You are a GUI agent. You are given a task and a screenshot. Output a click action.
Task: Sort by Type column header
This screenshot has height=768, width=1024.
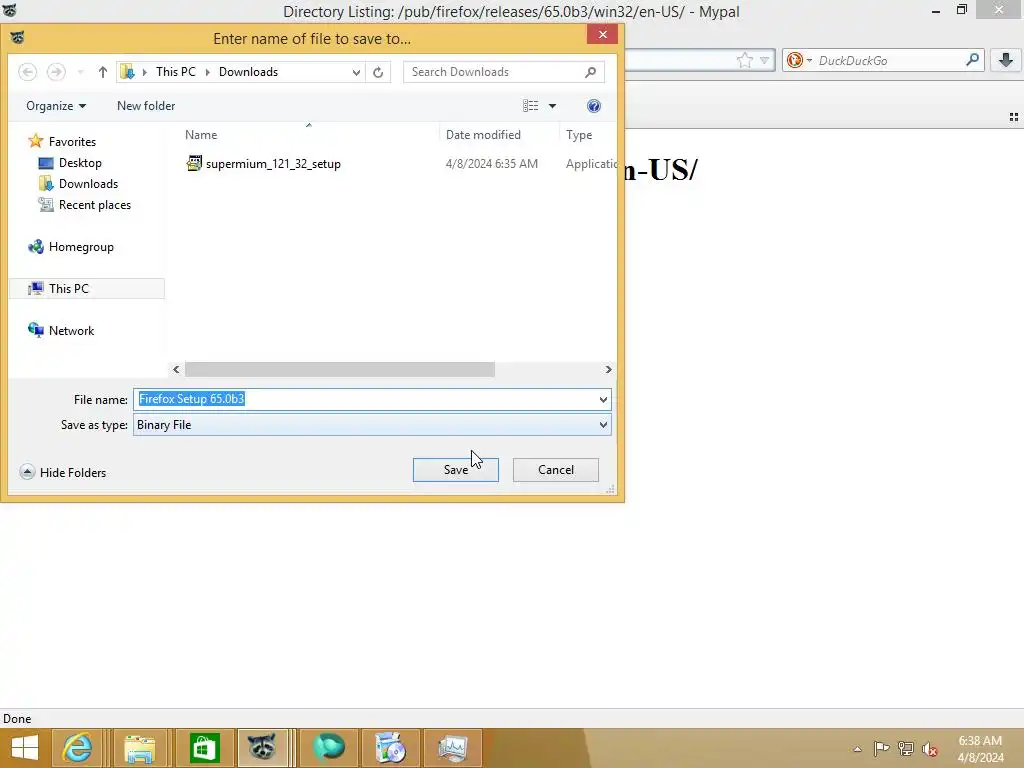[579, 135]
